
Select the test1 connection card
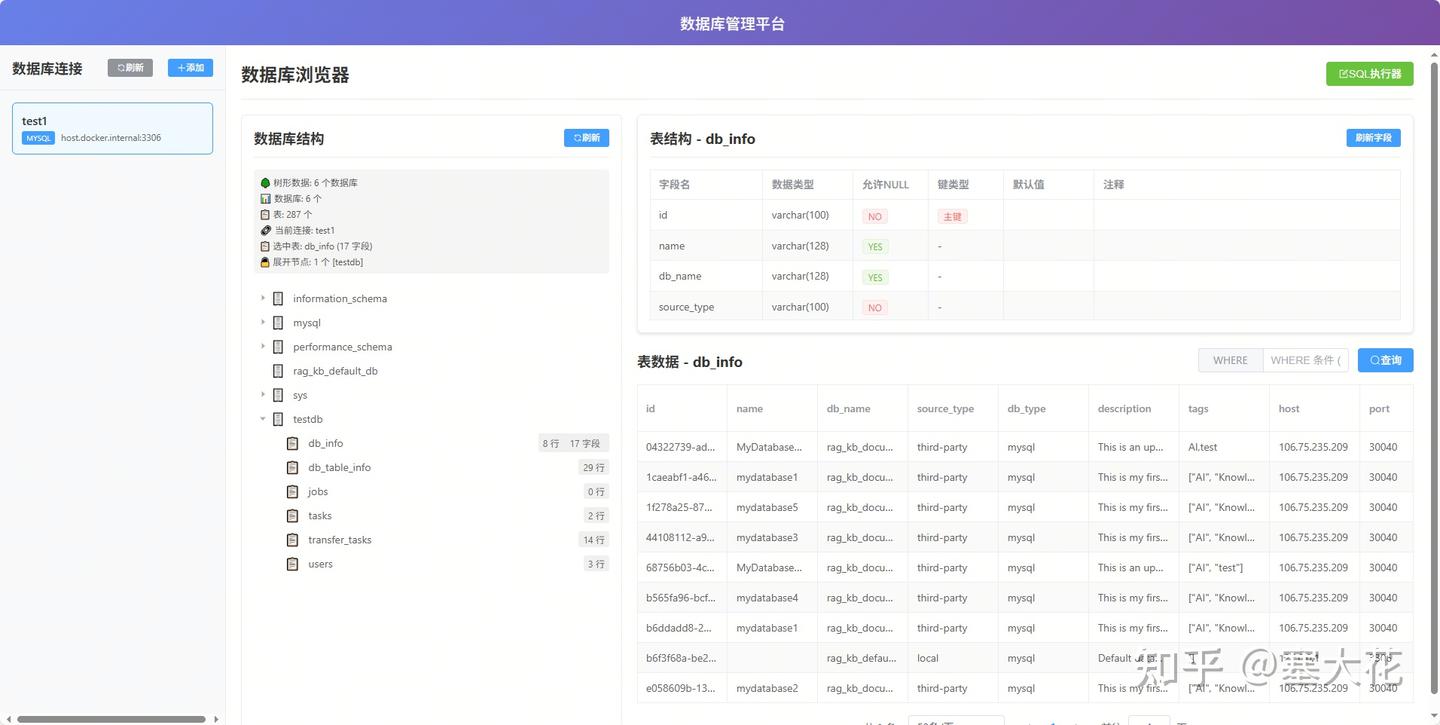112,128
